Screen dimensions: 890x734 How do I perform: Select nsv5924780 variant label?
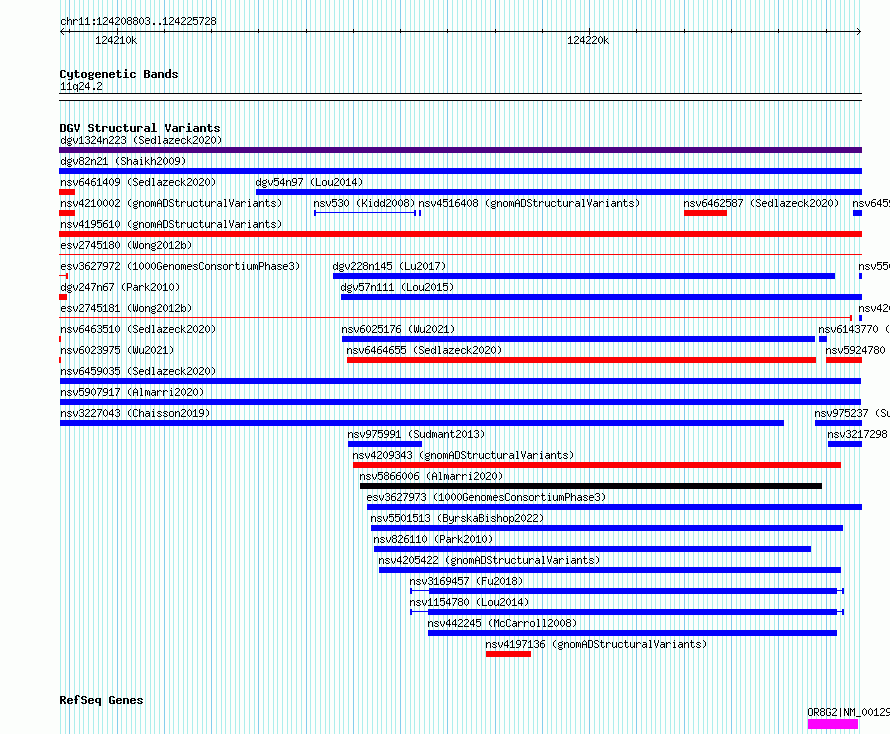[x=855, y=350]
